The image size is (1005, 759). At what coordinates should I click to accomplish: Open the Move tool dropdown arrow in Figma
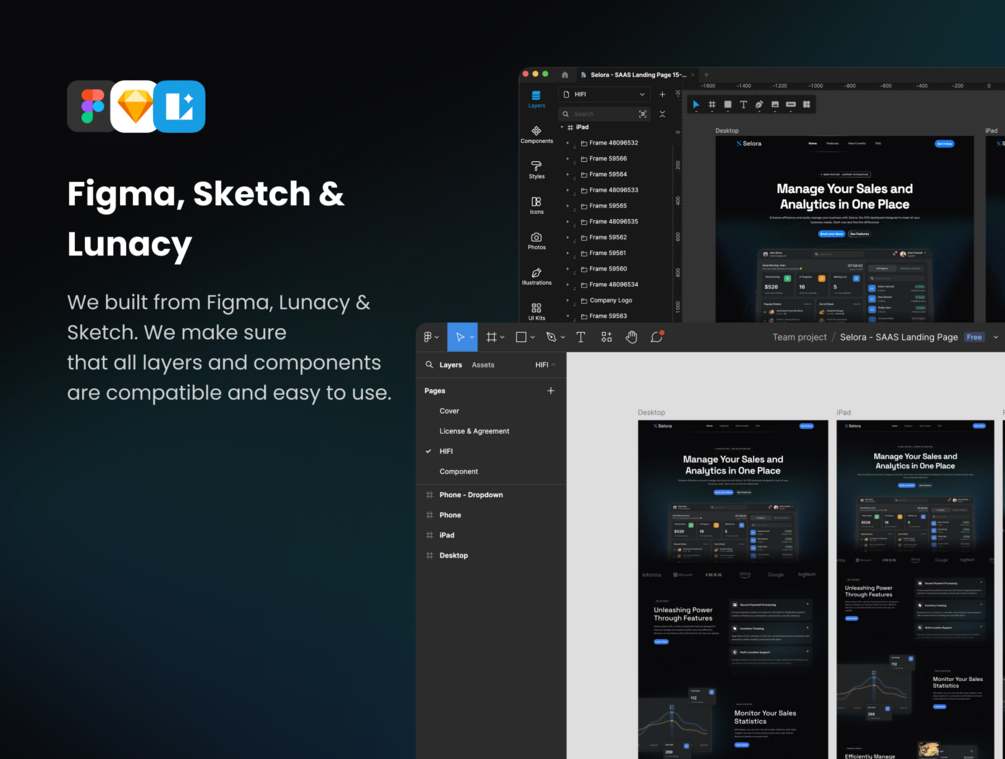click(472, 337)
